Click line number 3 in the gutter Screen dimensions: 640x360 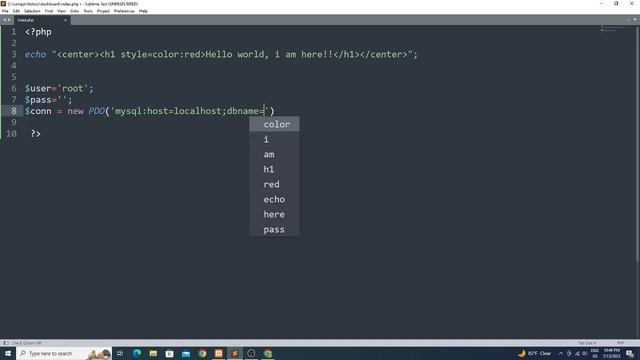coord(14,54)
